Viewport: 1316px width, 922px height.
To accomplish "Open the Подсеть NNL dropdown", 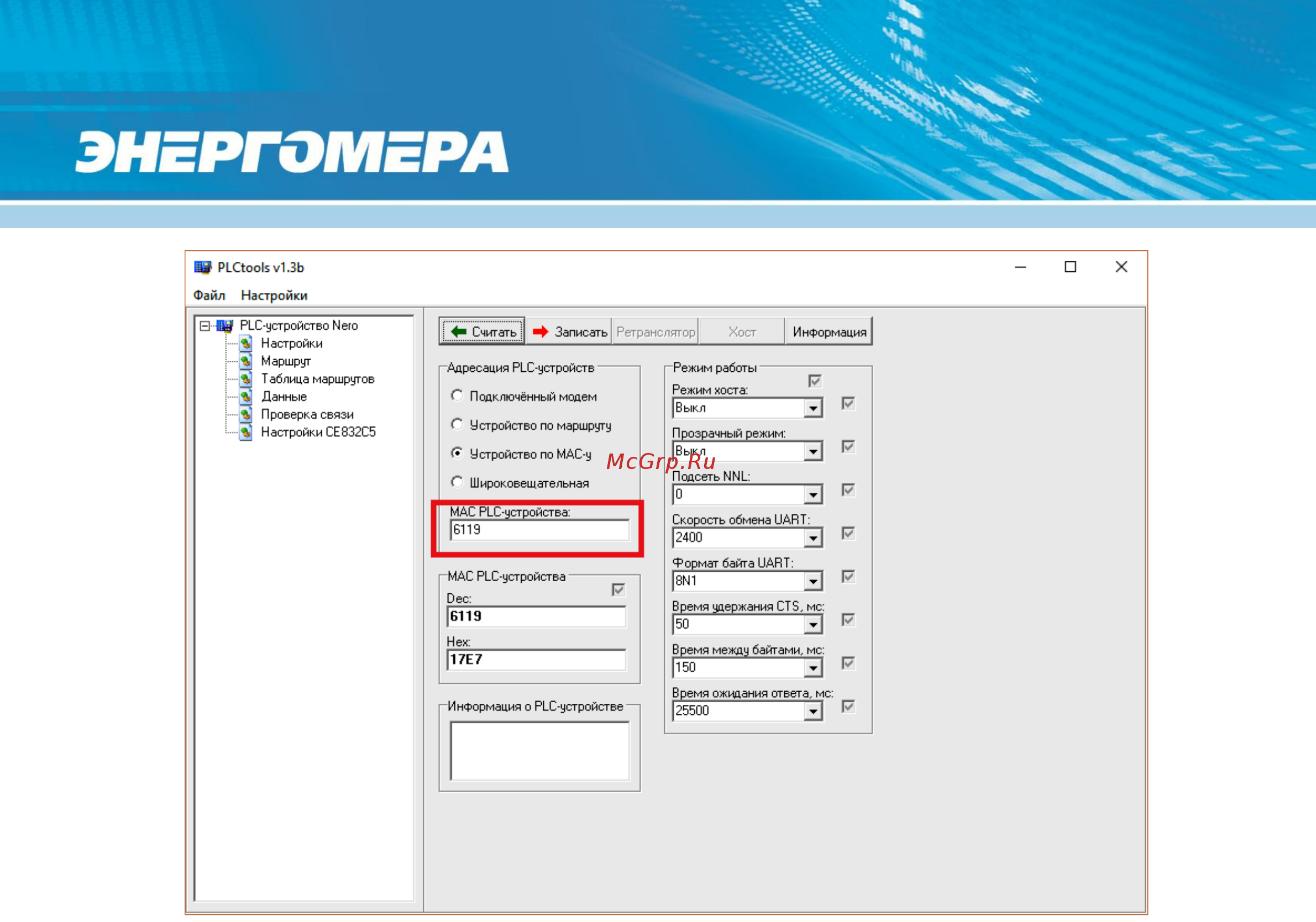I will click(x=814, y=494).
